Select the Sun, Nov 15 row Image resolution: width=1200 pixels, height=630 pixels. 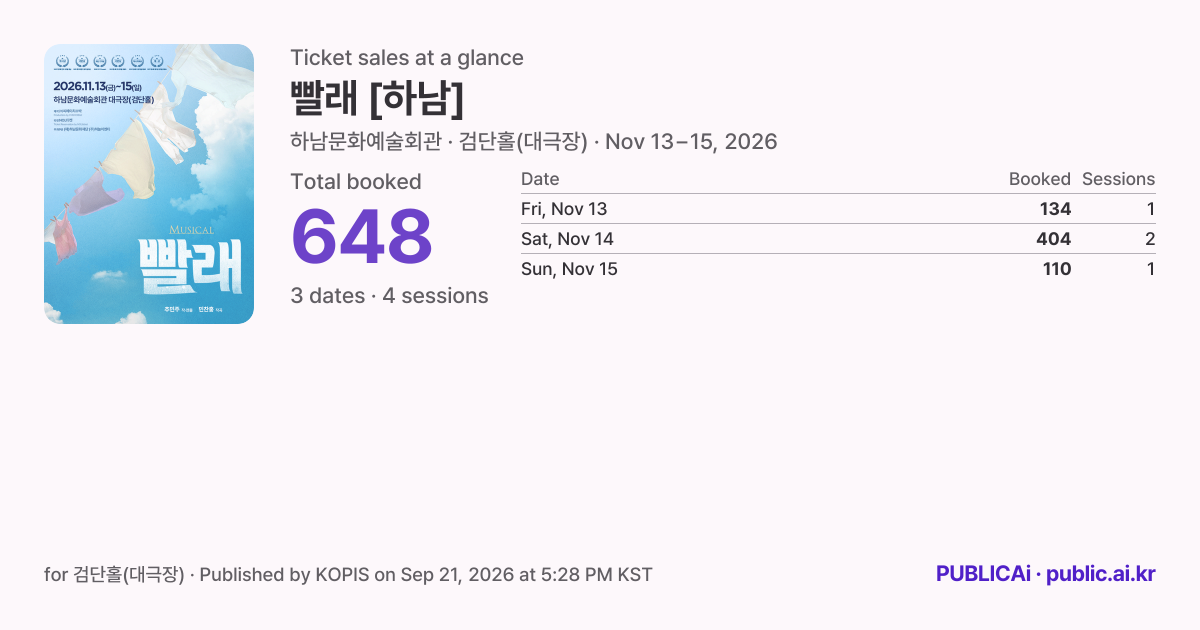tap(838, 269)
